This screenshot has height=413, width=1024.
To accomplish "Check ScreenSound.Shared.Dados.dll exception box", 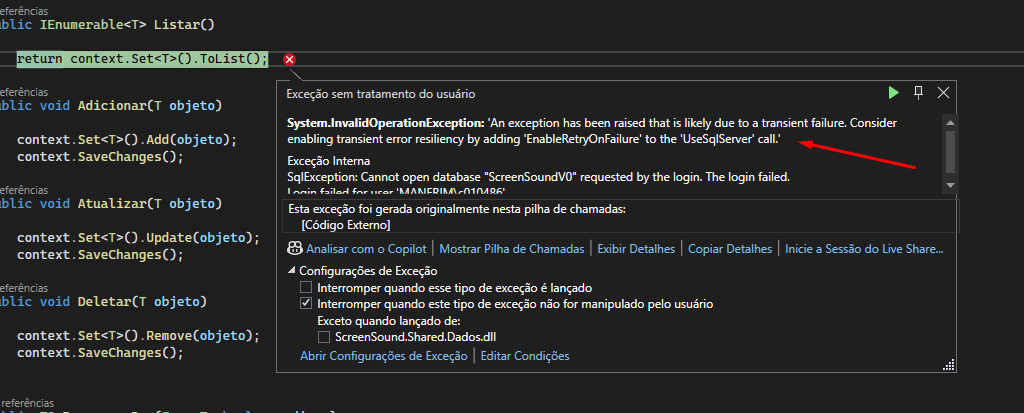I will click(x=324, y=337).
